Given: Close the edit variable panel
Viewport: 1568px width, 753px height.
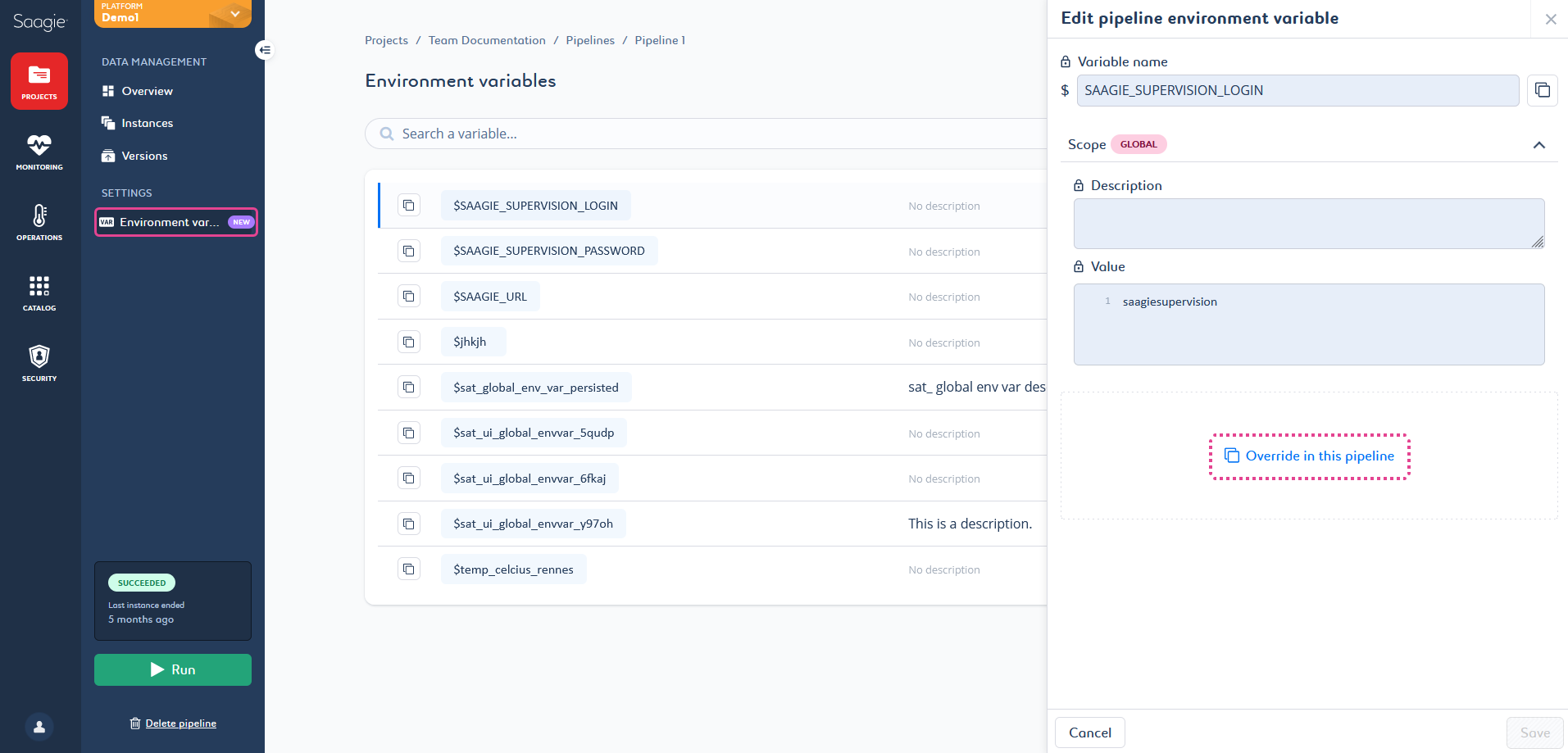Looking at the screenshot, I should pyautogui.click(x=1551, y=19).
